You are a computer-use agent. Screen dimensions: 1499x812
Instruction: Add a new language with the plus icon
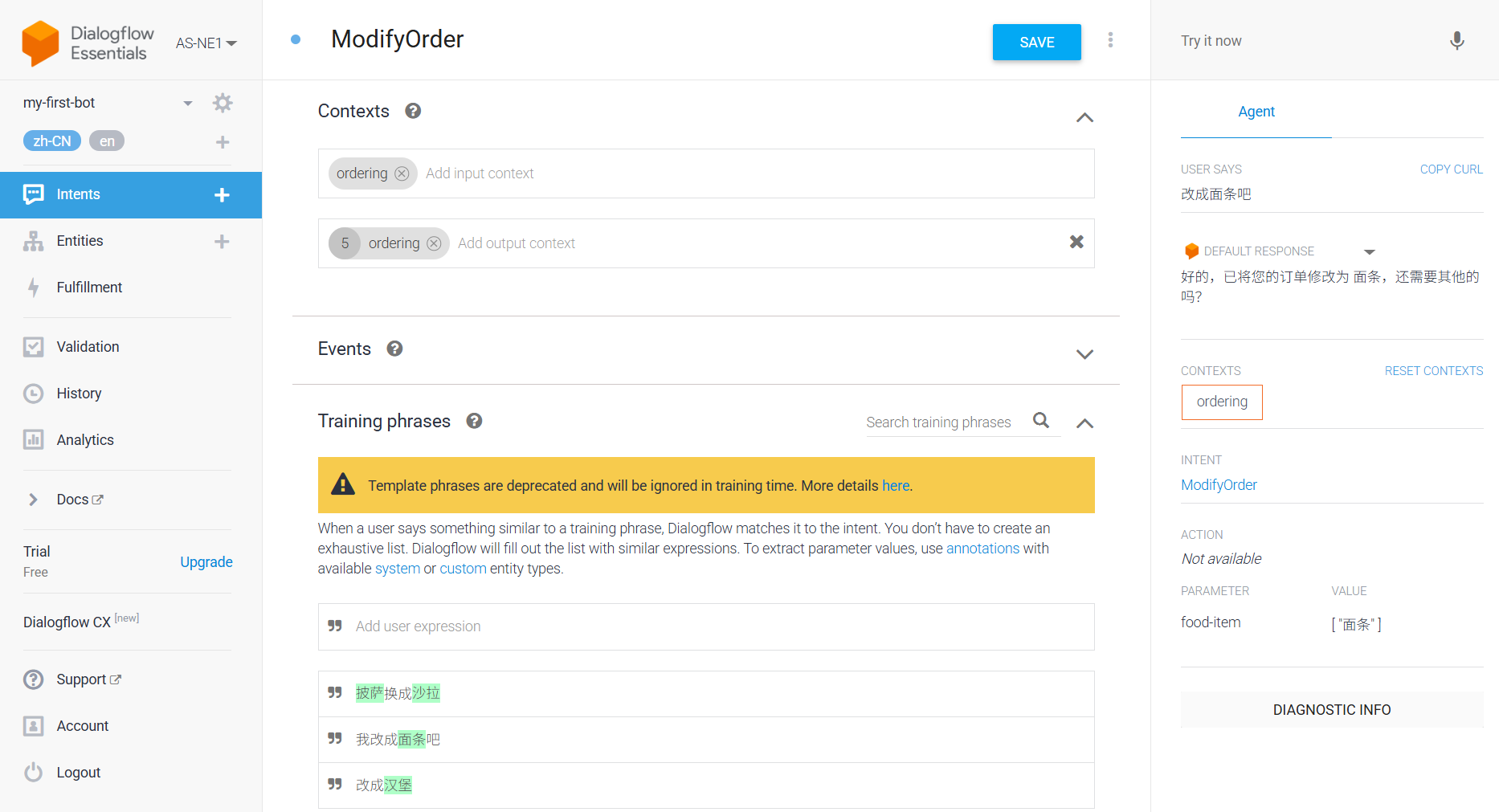[x=223, y=142]
